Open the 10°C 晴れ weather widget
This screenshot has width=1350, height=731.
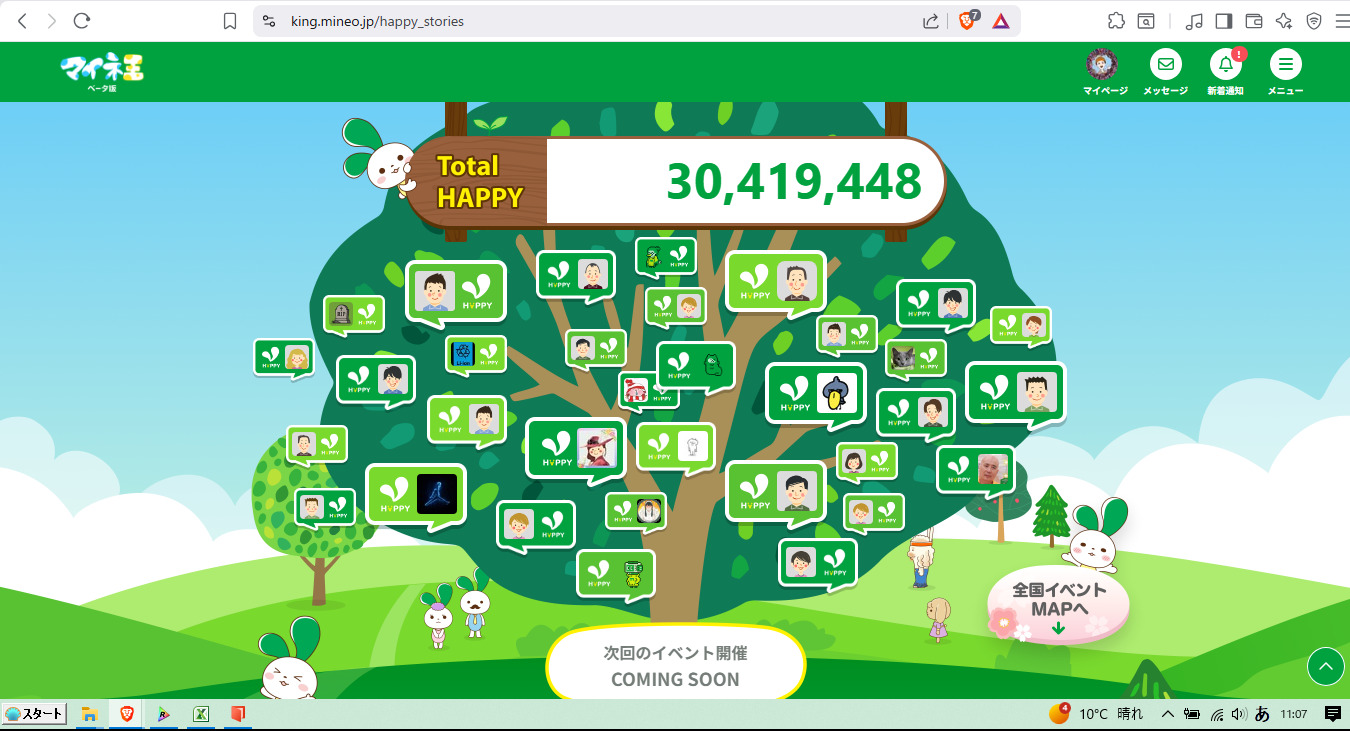tap(1097, 714)
